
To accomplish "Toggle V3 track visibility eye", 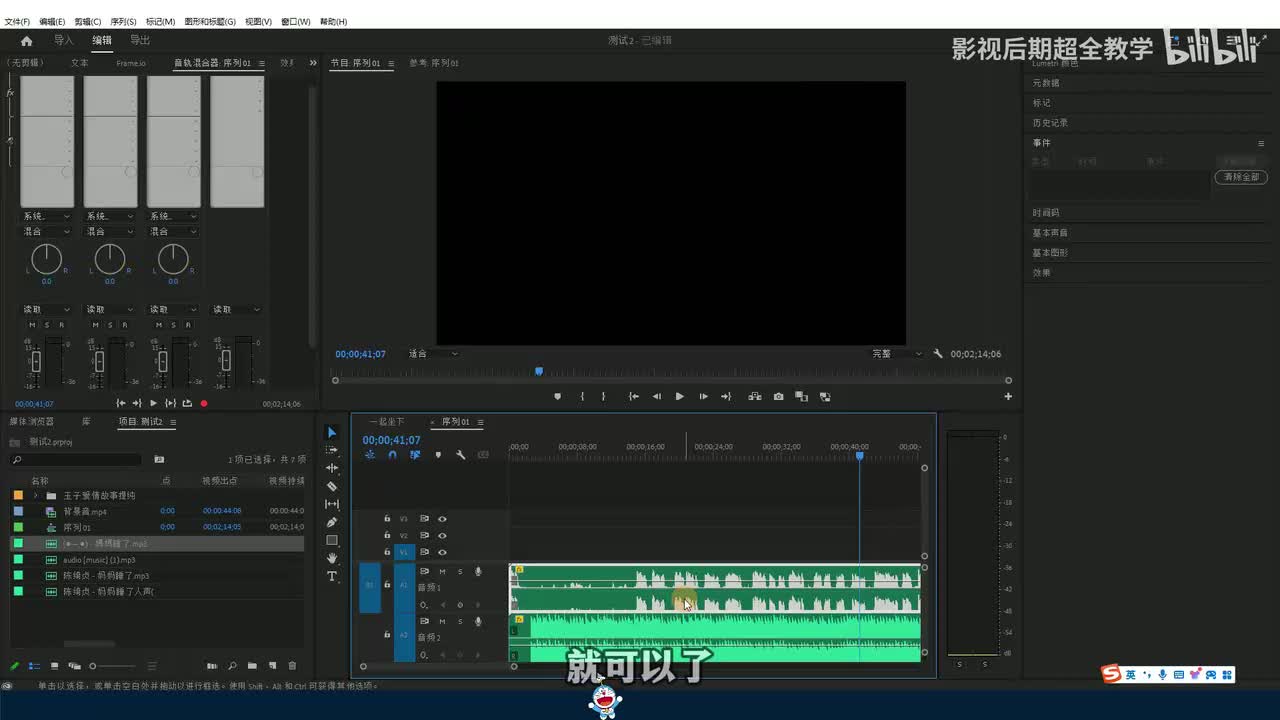I will (442, 519).
